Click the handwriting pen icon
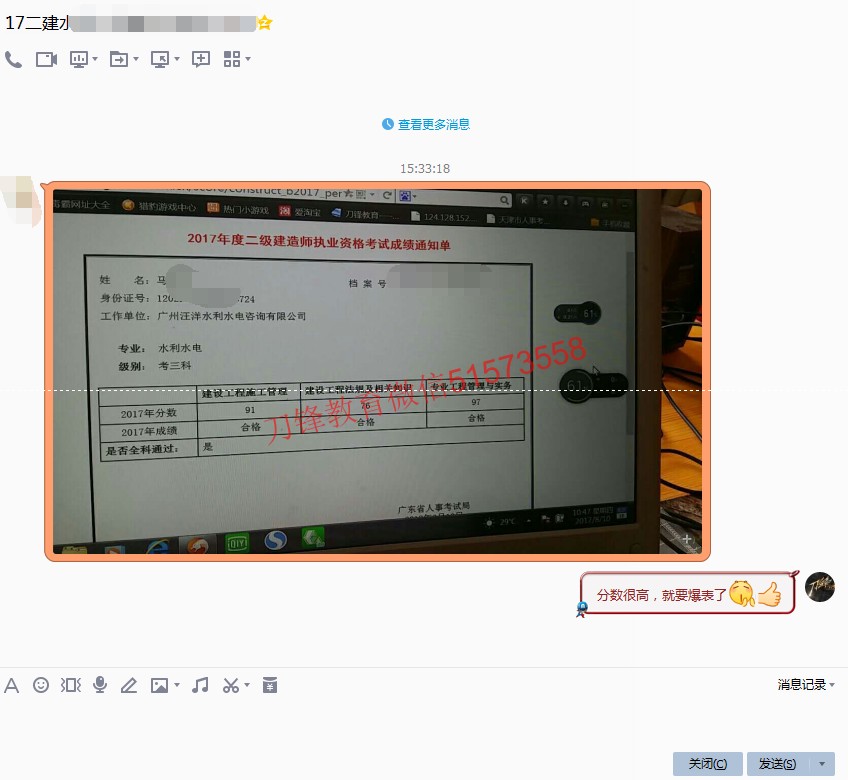 pos(129,685)
